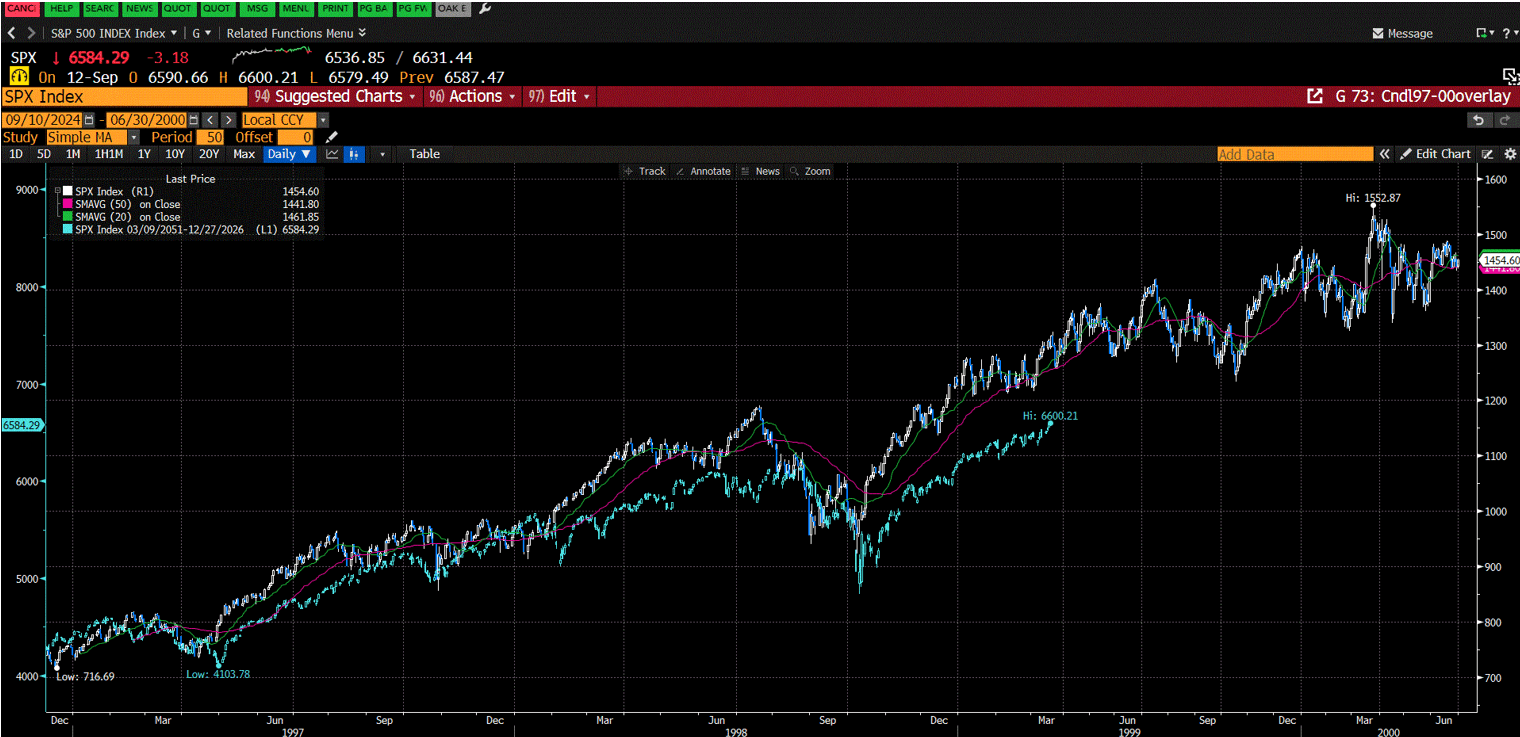Click the pencil edit icon after the Offset field
The width and height of the screenshot is (1520, 737).
pyautogui.click(x=331, y=136)
